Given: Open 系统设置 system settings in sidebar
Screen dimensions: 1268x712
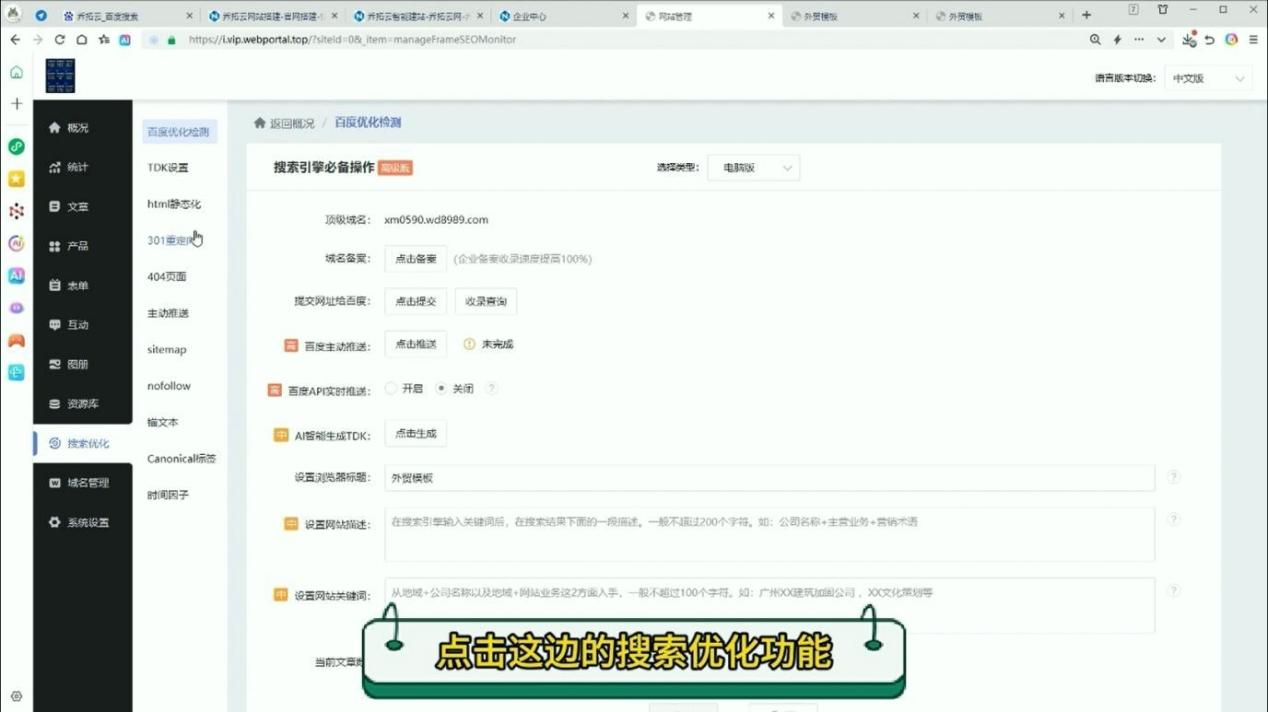Looking at the screenshot, I should [x=79, y=523].
